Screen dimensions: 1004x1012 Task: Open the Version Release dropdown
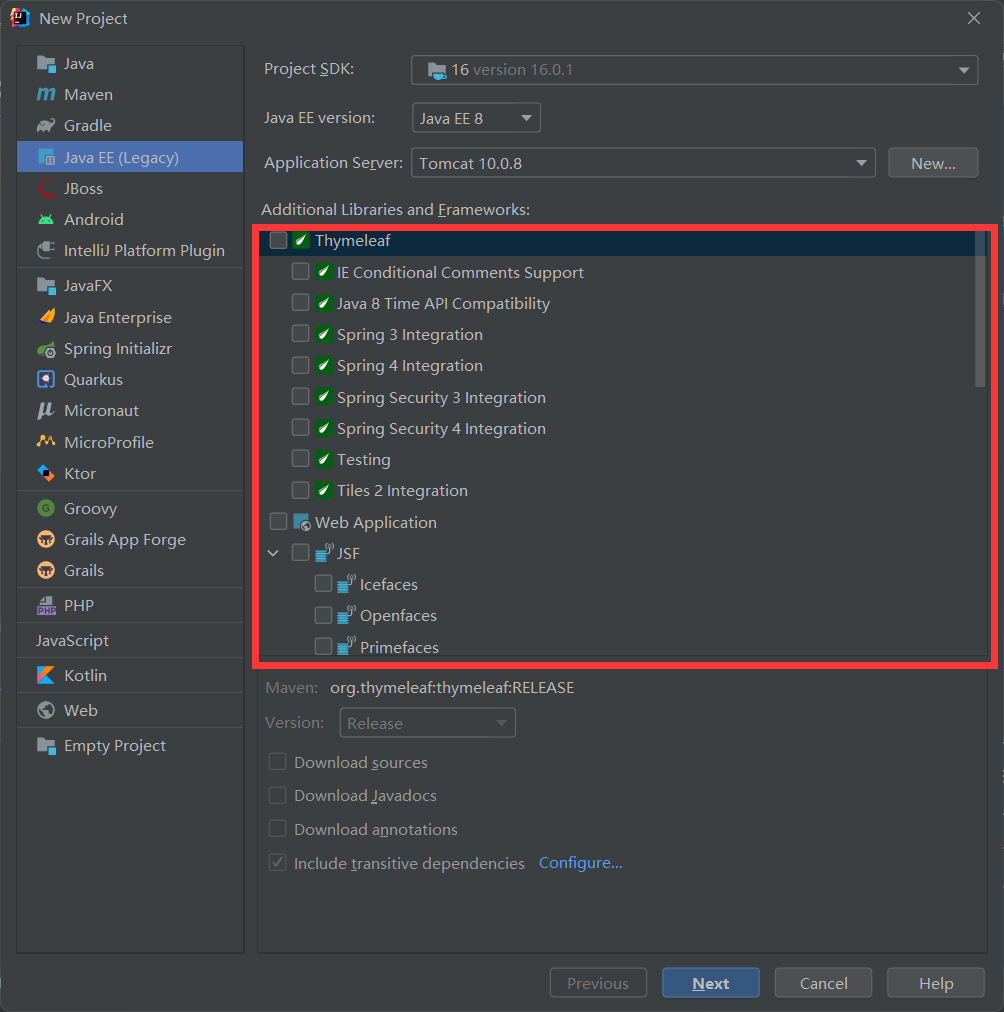428,723
